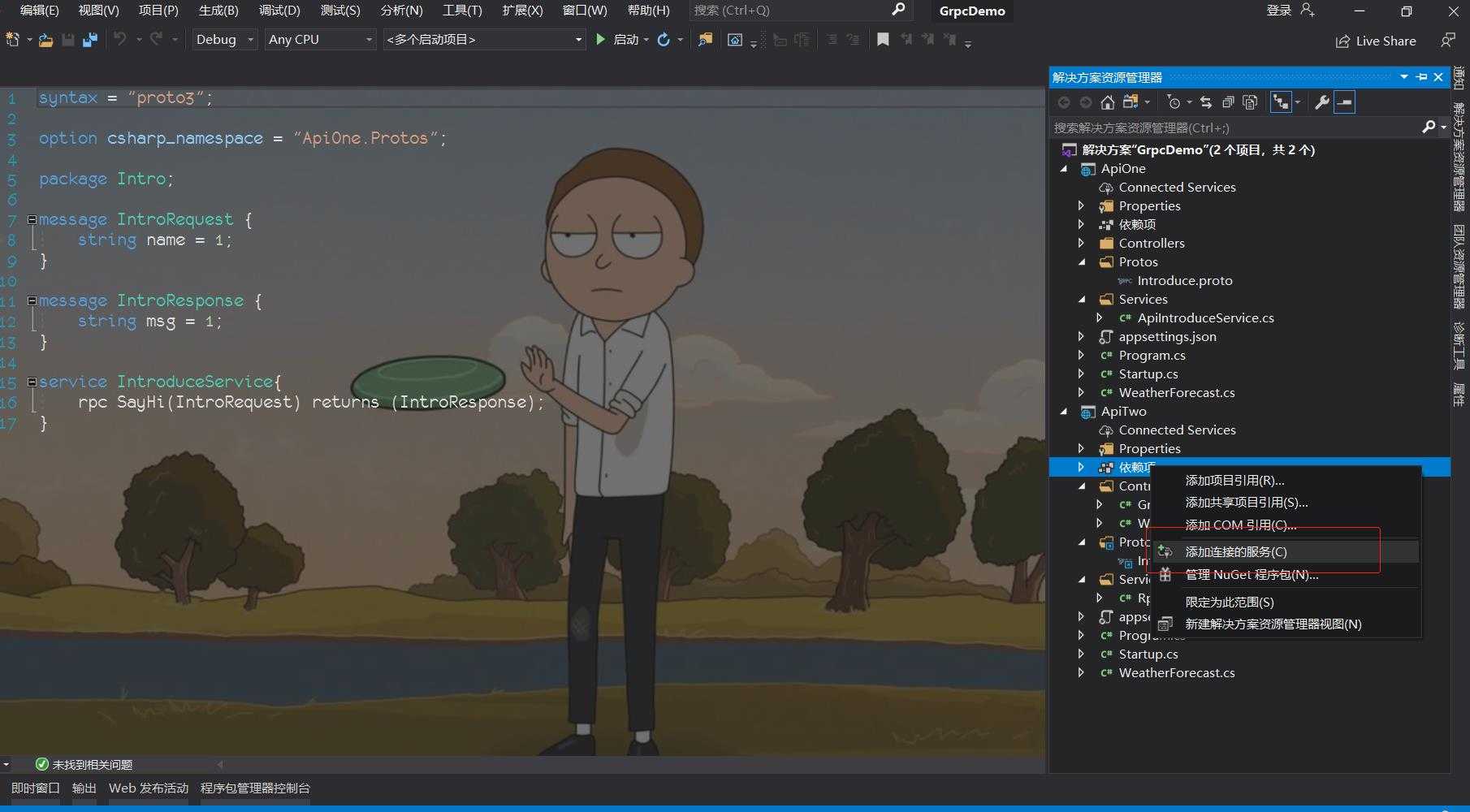This screenshot has width=1470, height=812.
Task: Clear all bookmarks icon
Action: [949, 39]
